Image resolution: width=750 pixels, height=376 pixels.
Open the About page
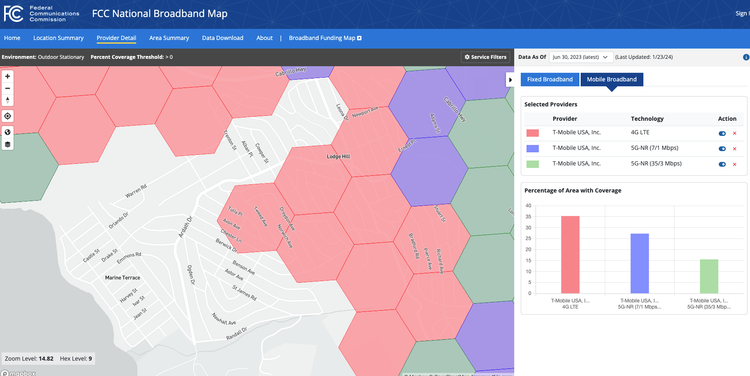coord(264,38)
